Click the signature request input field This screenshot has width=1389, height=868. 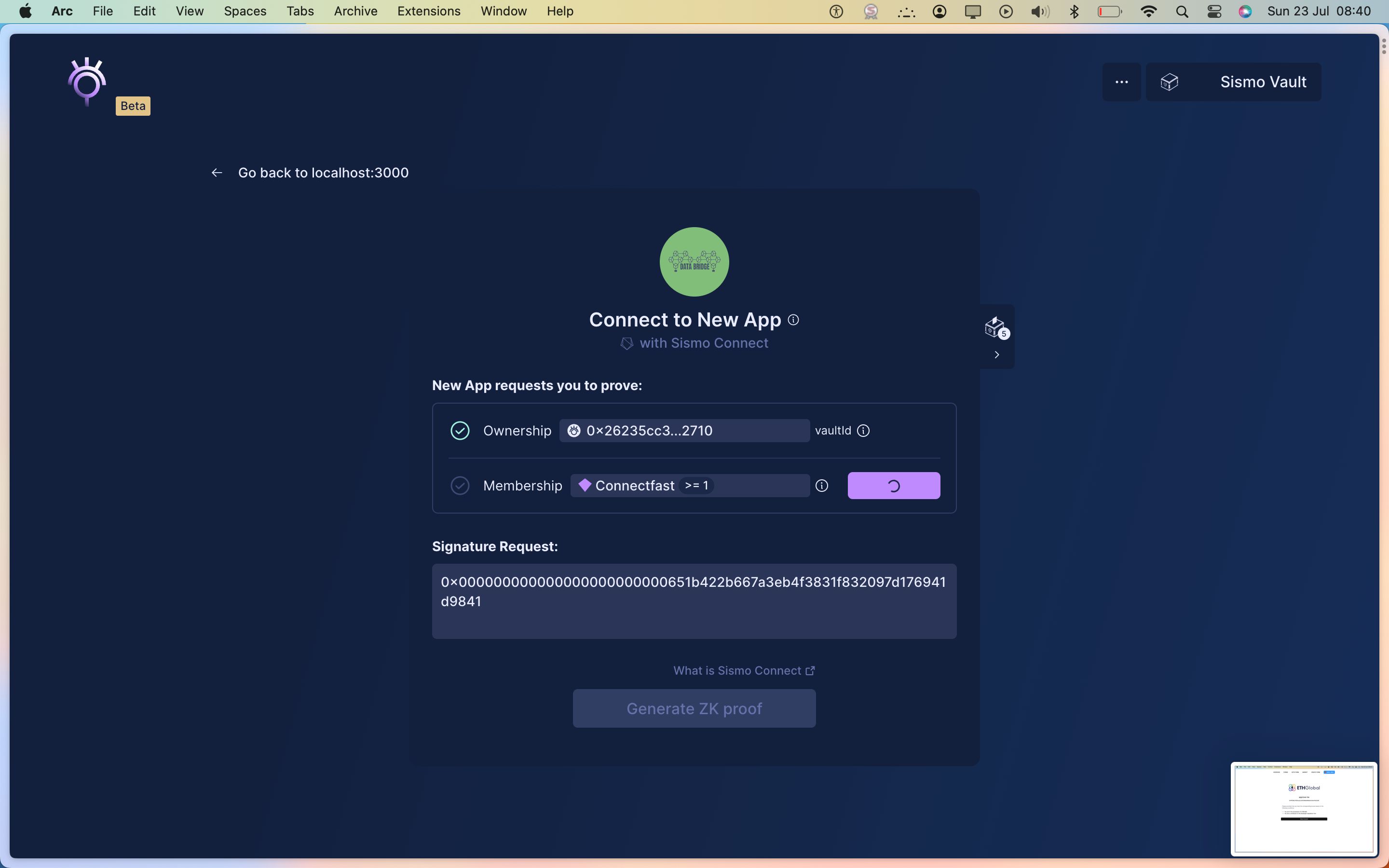694,601
